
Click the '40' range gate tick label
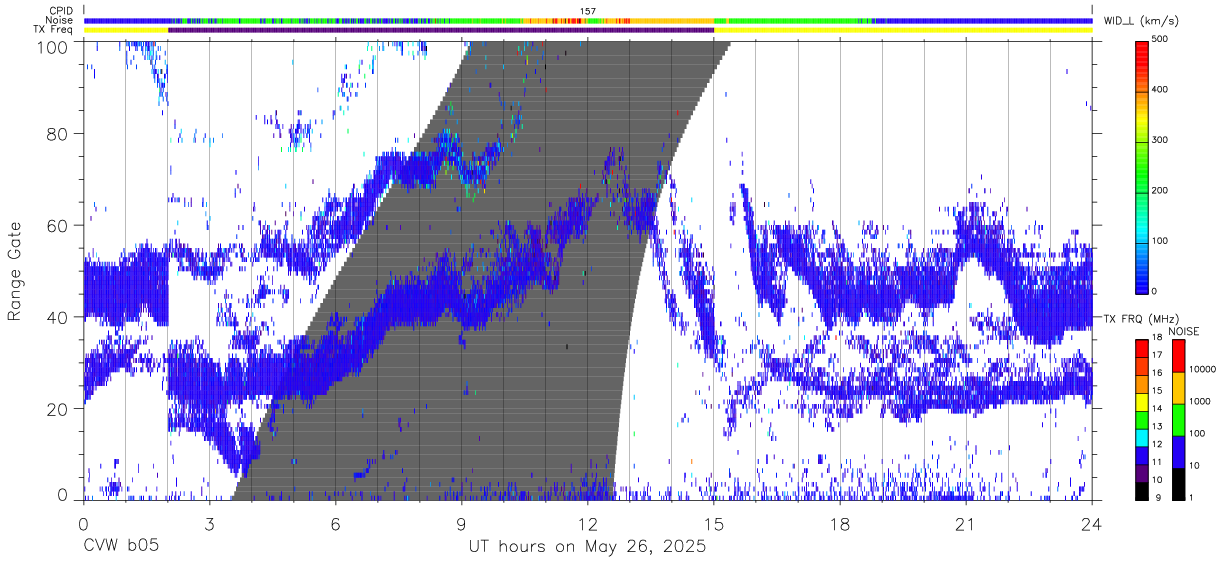59,317
